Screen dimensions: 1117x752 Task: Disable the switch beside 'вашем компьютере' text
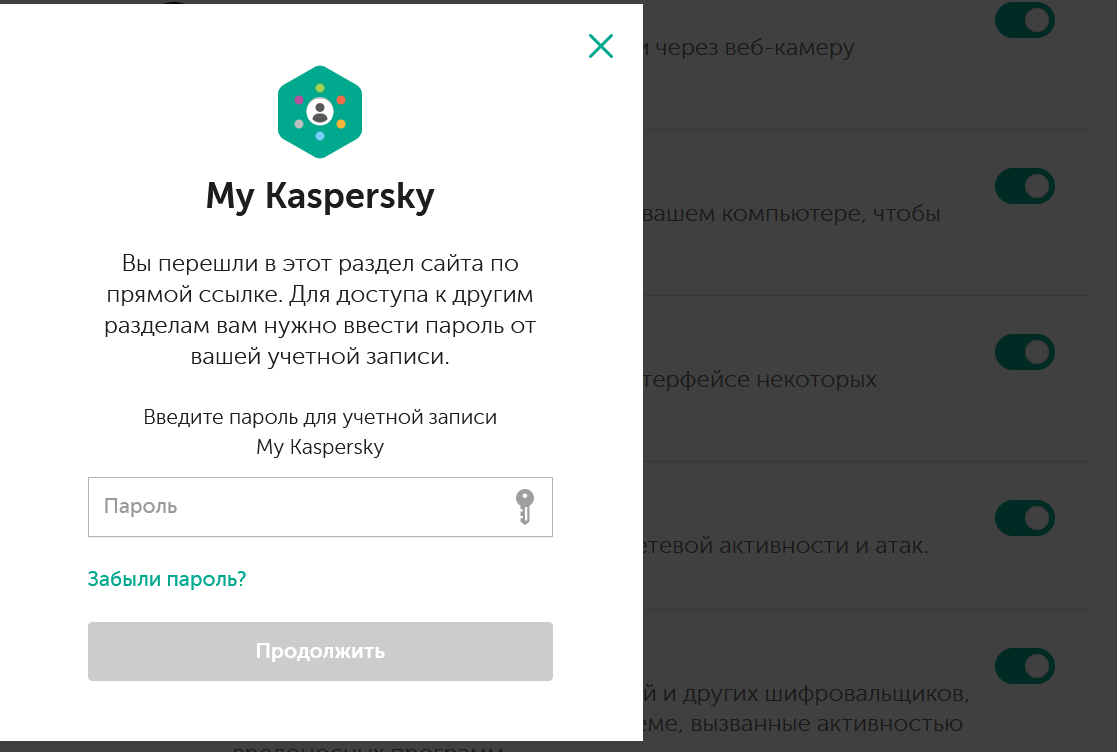click(1024, 186)
